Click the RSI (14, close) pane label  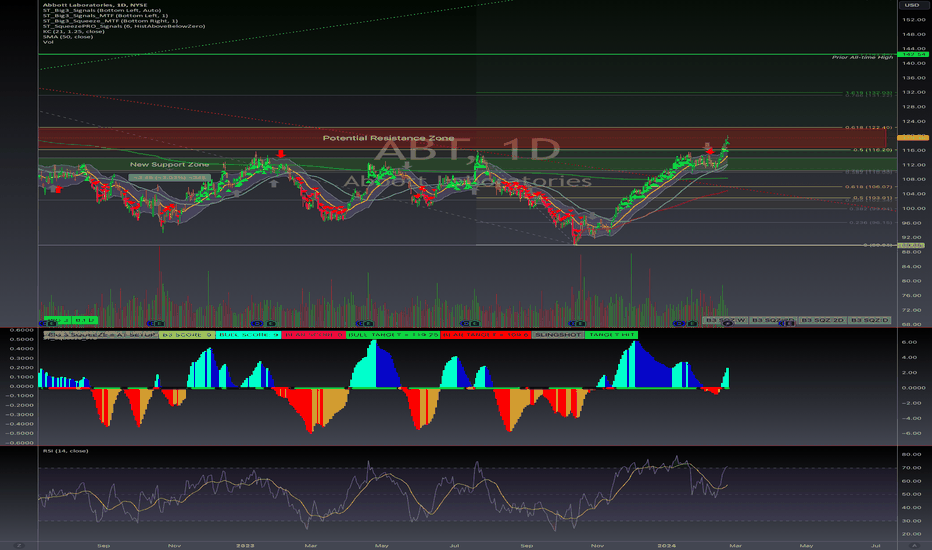click(65, 451)
